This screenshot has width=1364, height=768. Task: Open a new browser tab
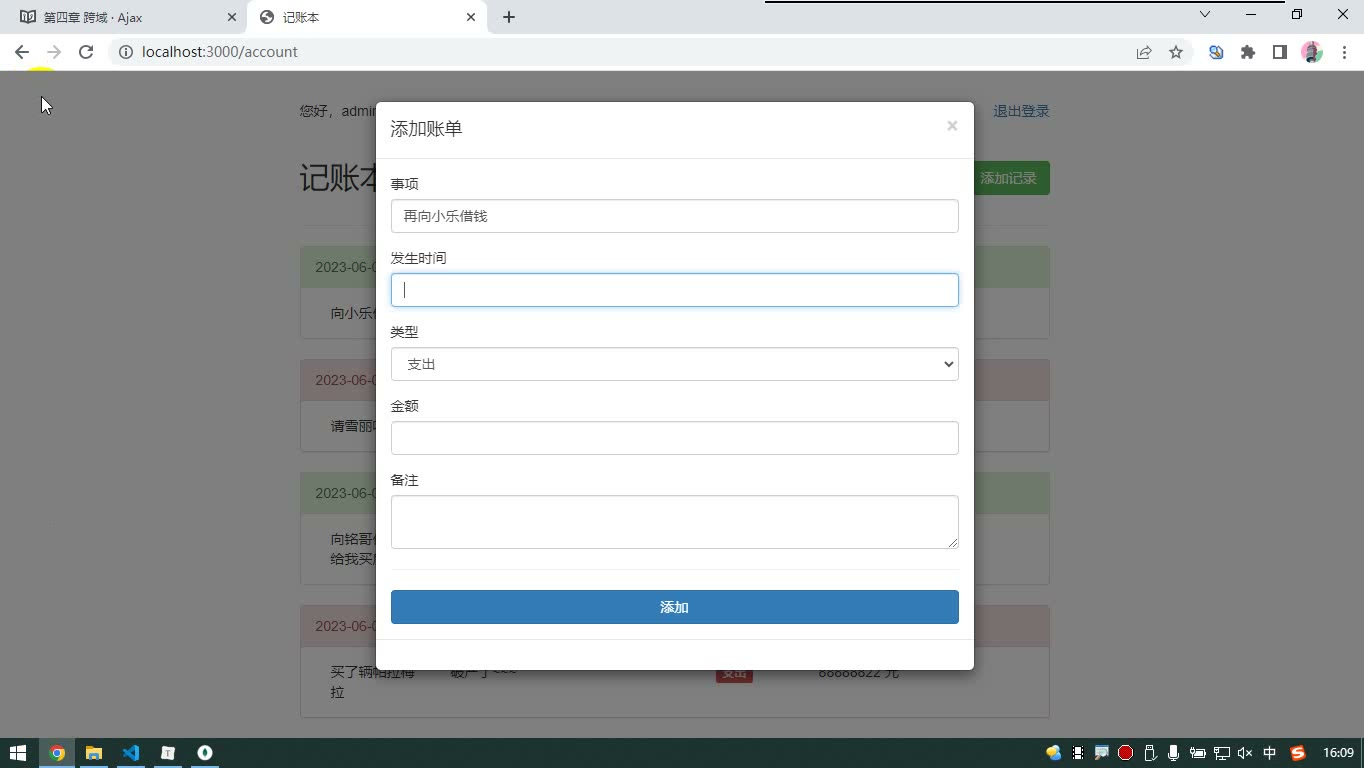(x=509, y=17)
